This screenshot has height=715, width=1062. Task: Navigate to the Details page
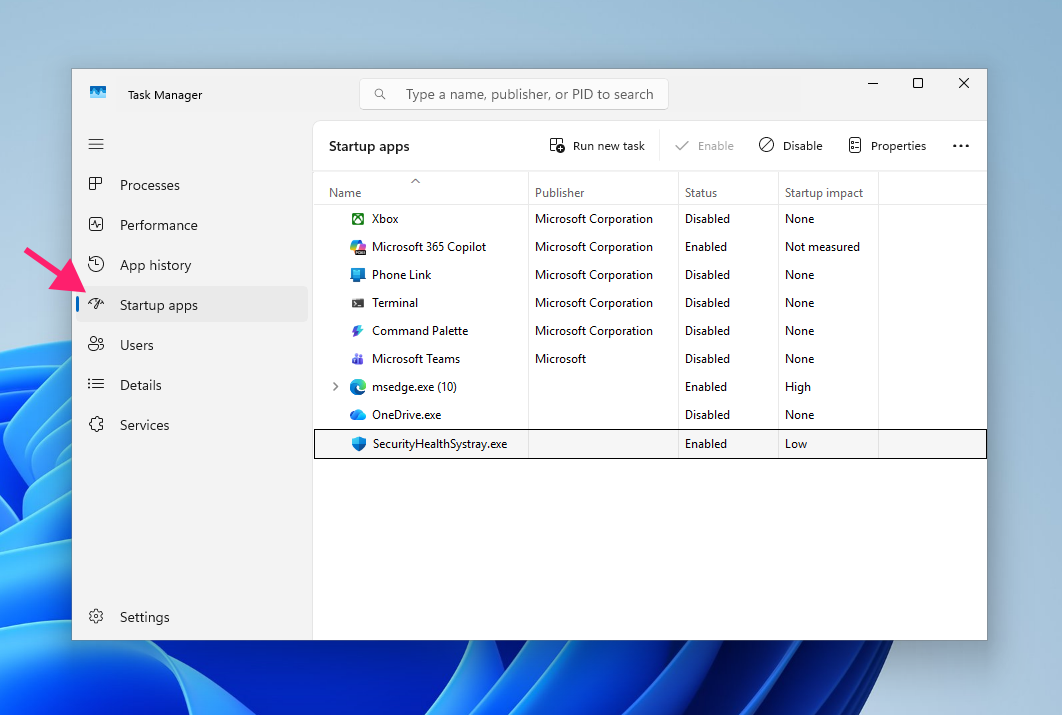point(192,385)
